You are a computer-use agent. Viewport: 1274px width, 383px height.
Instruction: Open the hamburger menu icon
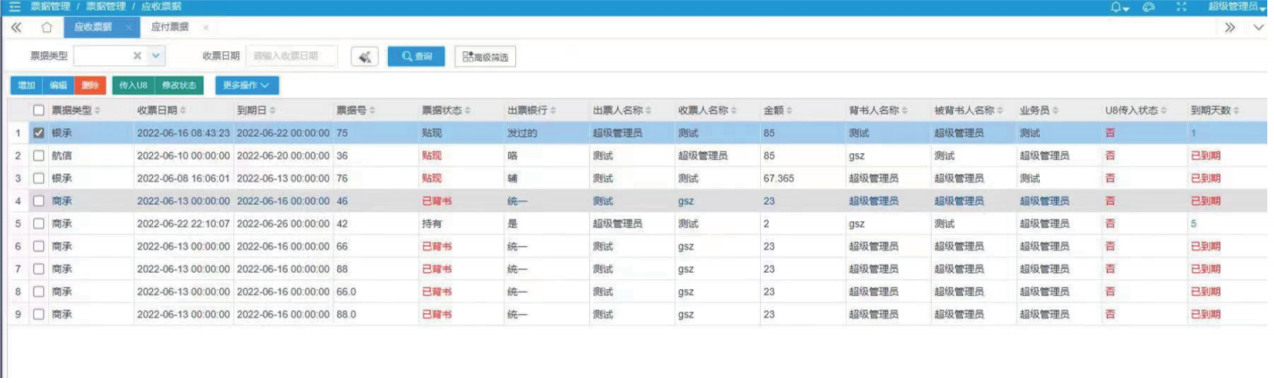tap(14, 7)
